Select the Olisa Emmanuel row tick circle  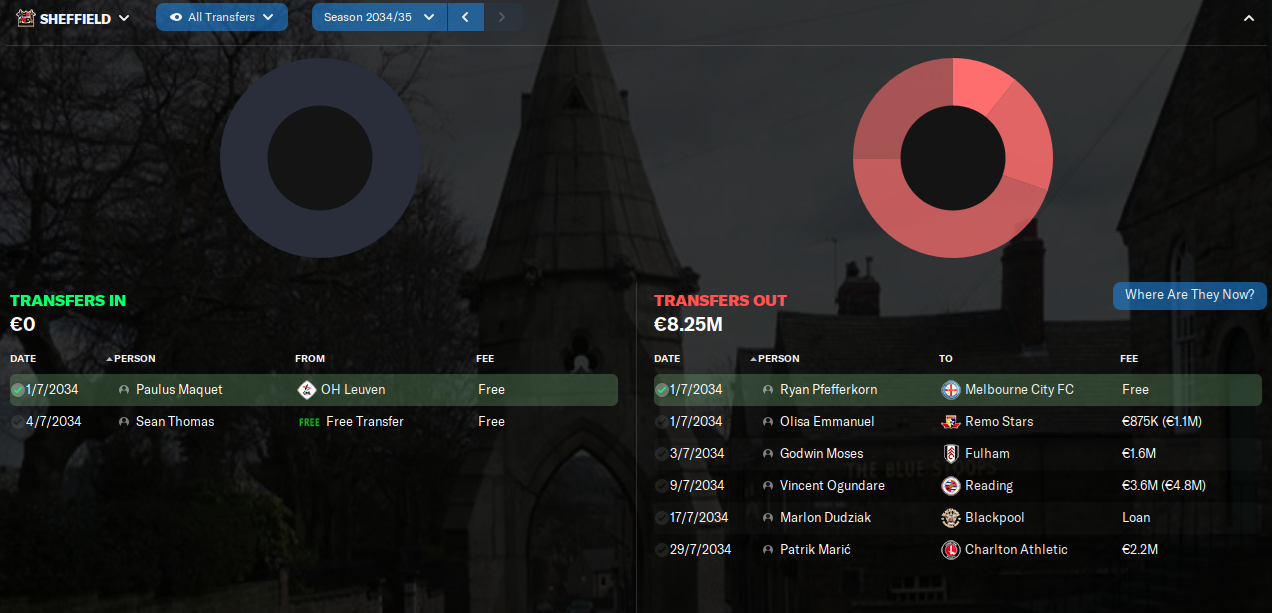tap(662, 422)
